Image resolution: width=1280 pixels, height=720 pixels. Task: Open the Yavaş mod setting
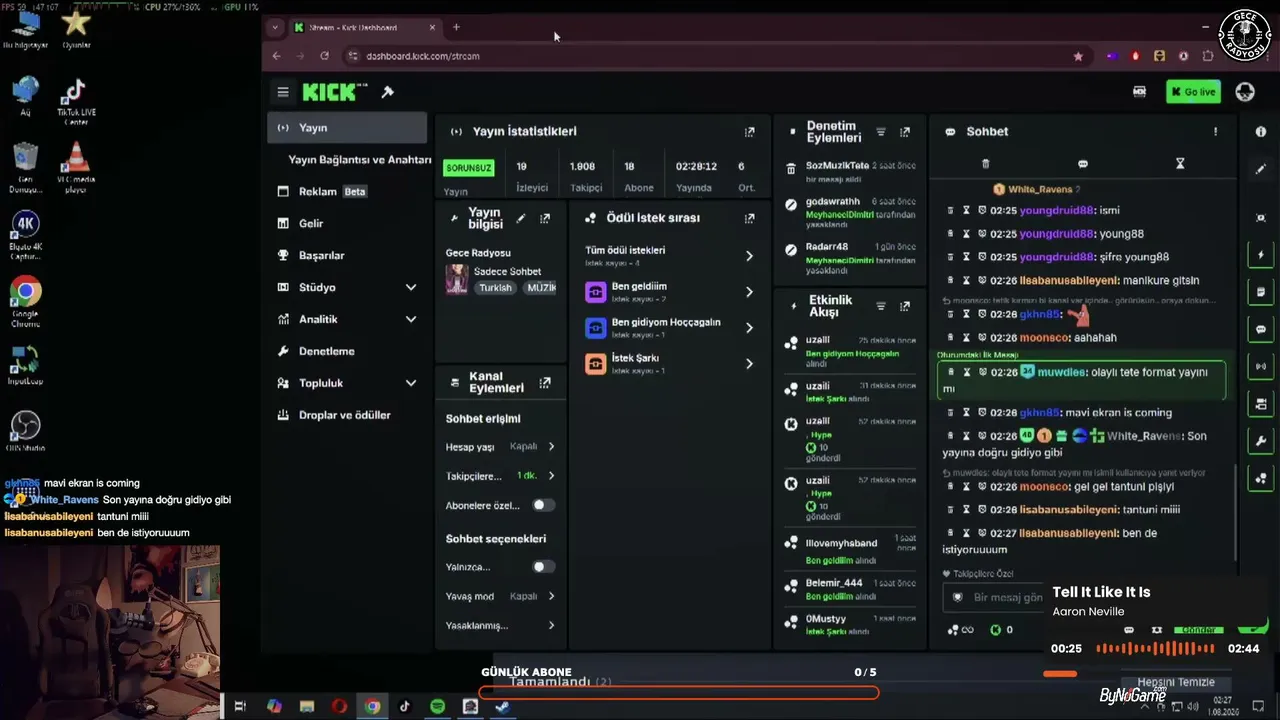(x=500, y=596)
